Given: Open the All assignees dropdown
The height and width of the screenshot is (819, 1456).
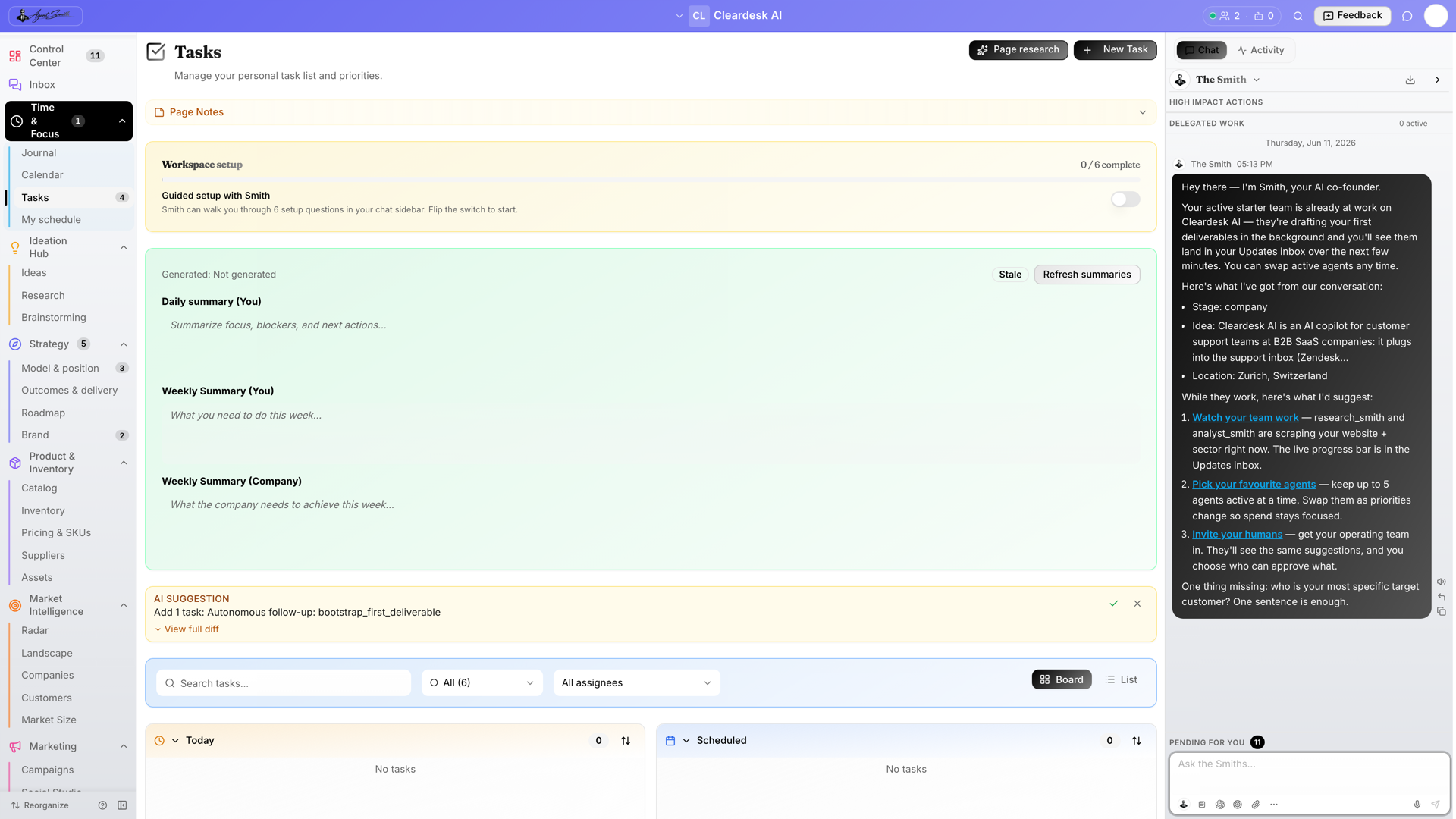Looking at the screenshot, I should [636, 682].
